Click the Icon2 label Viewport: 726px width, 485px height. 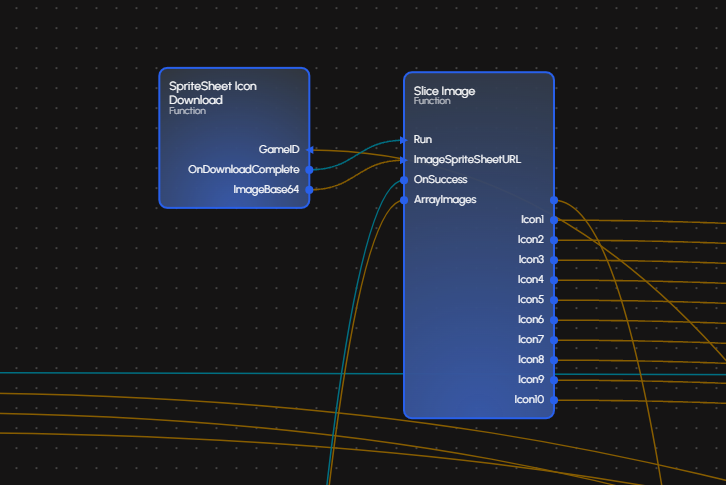click(531, 239)
